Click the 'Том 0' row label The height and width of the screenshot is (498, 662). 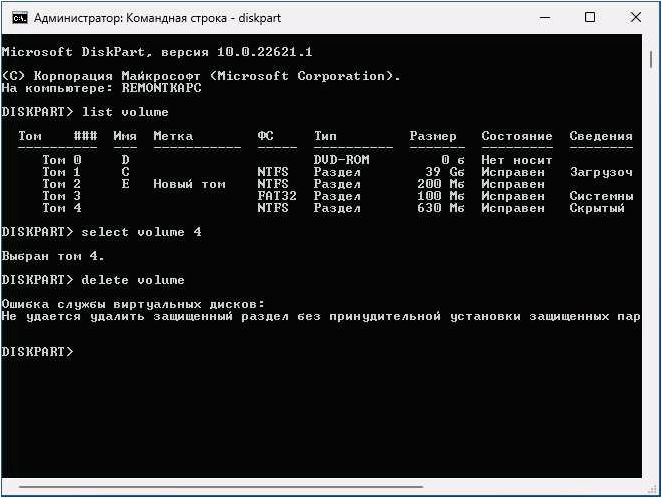coord(62,160)
